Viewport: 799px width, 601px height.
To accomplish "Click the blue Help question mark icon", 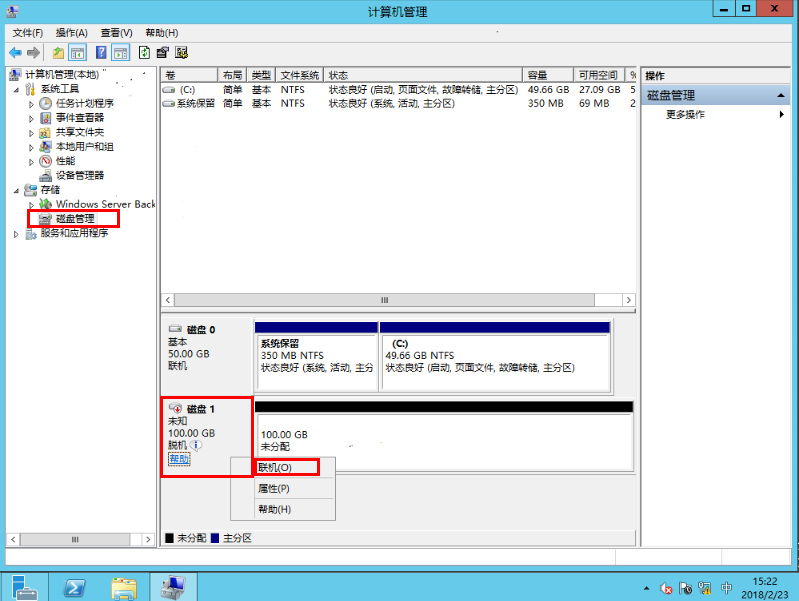I will 101,52.
